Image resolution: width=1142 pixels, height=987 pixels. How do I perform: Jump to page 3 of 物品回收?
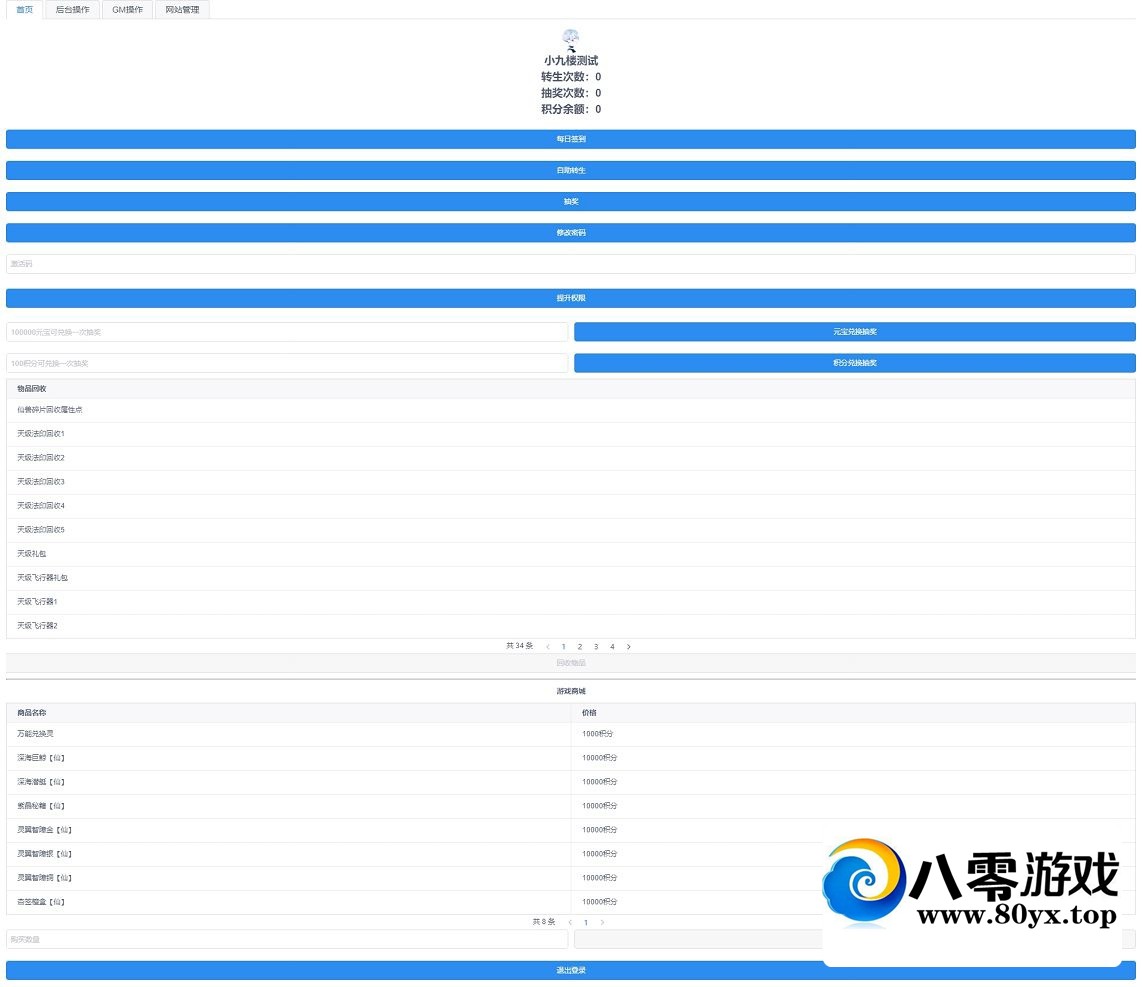pos(596,647)
